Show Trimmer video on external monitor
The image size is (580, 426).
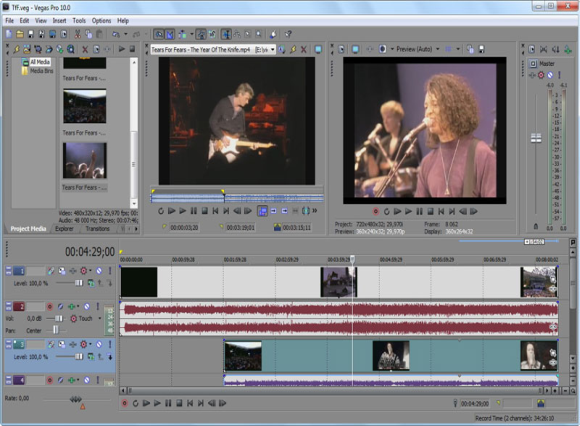[318, 49]
